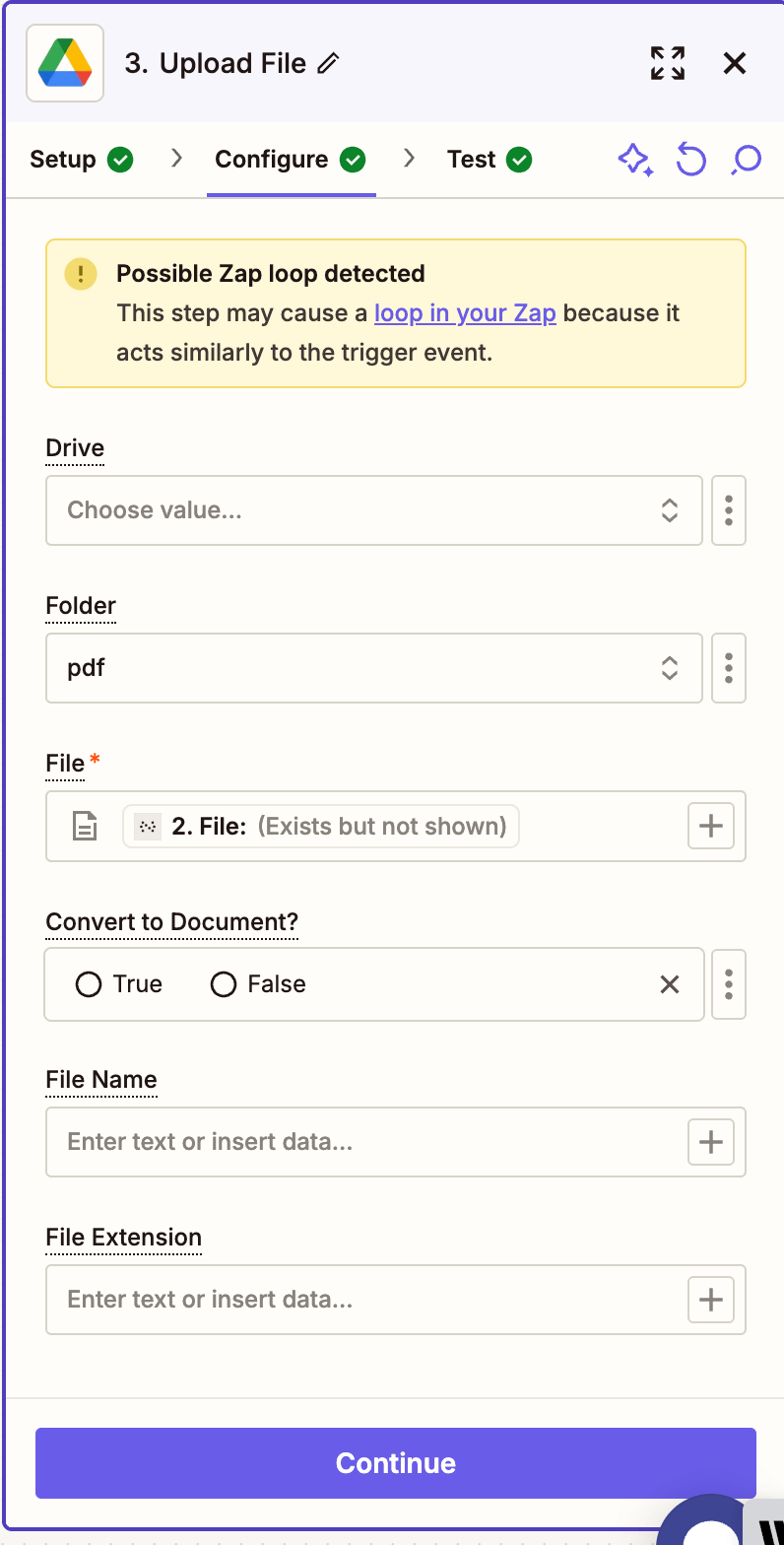Click the warning icon in the Zap loop banner
The image size is (784, 1545).
[80, 273]
